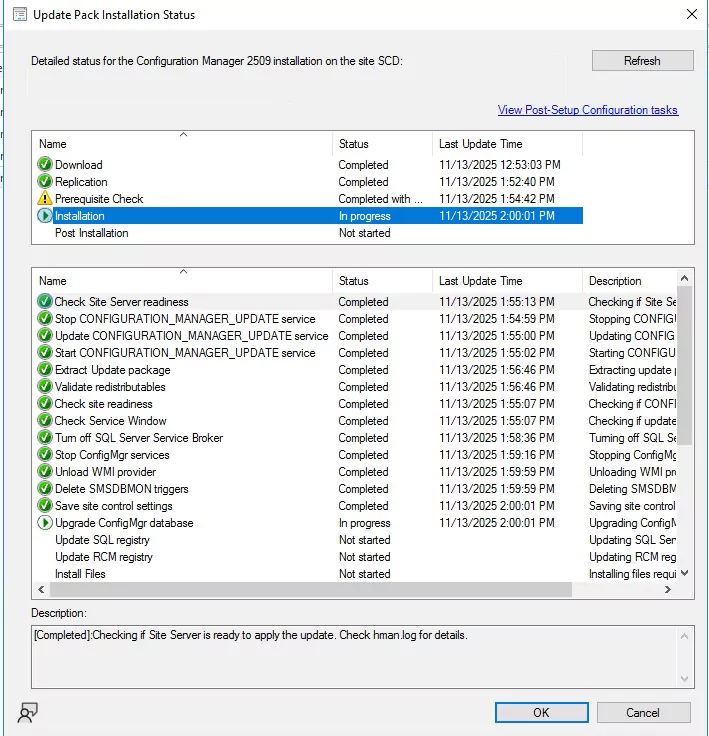Select the Post Installation row
Image resolution: width=709 pixels, height=736 pixels.
point(308,233)
